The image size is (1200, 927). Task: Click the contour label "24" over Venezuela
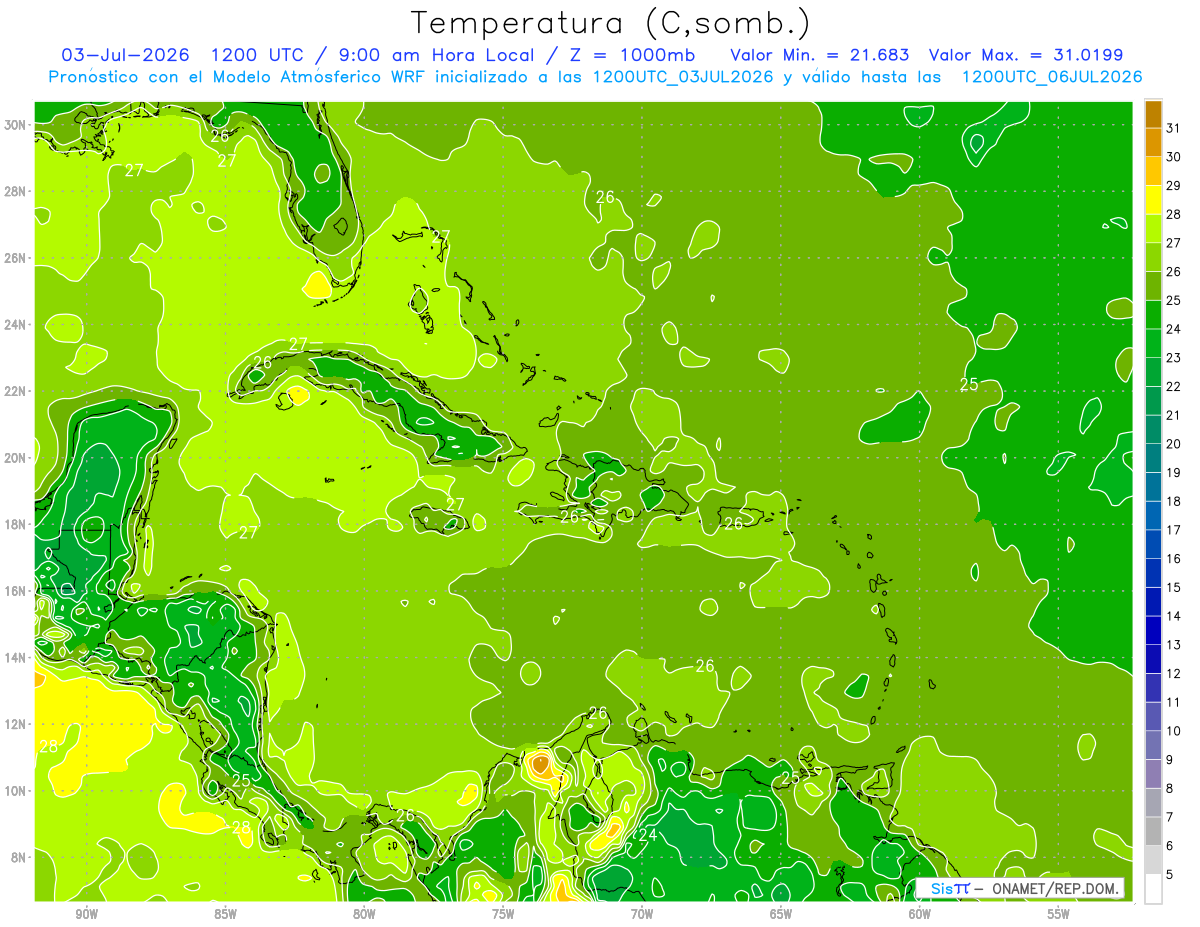click(647, 835)
